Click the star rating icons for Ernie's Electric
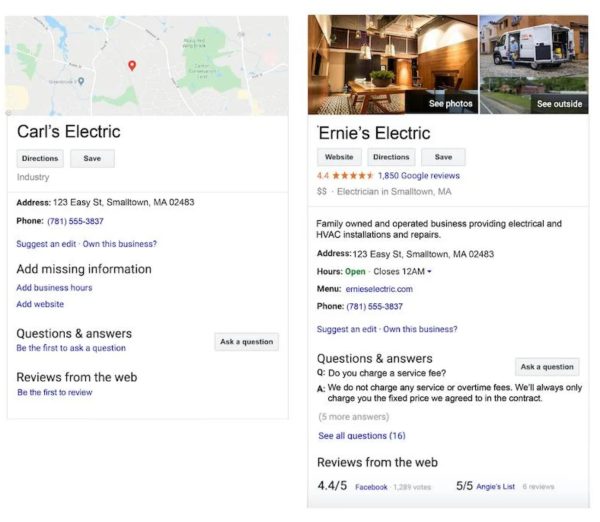The height and width of the screenshot is (522, 600). pyautogui.click(x=353, y=175)
